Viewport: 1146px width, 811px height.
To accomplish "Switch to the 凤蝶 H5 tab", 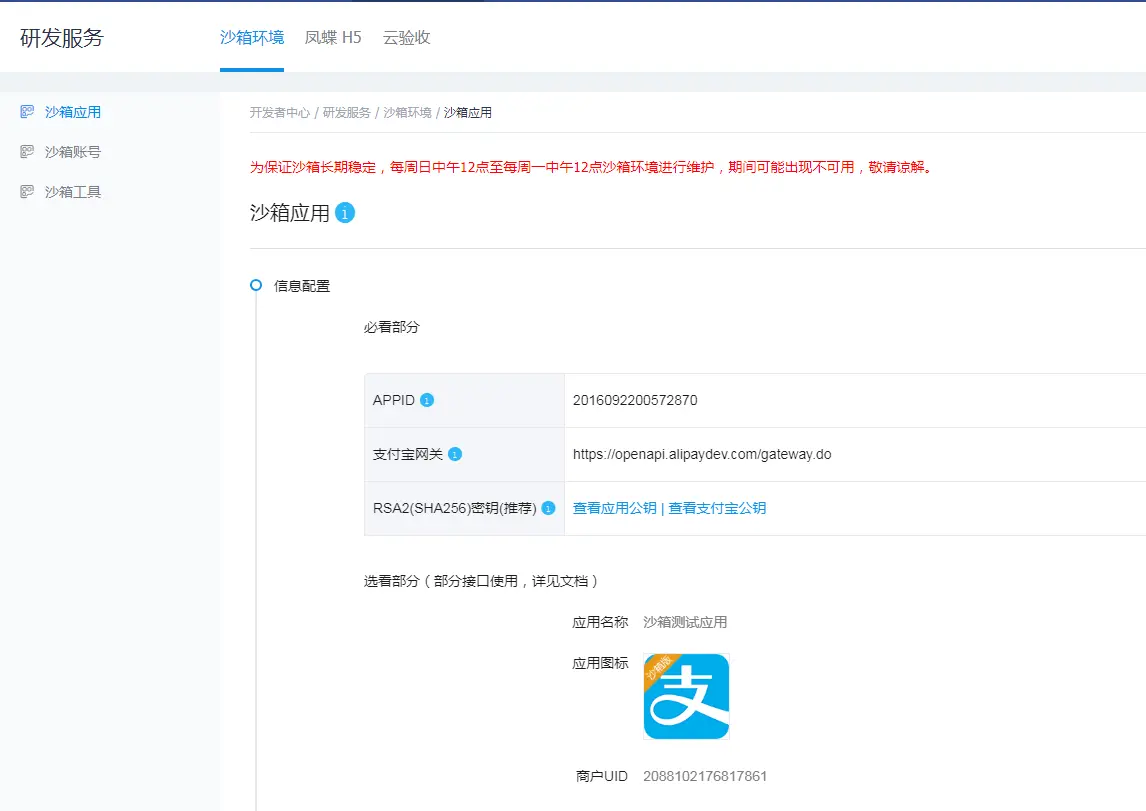I will (333, 37).
